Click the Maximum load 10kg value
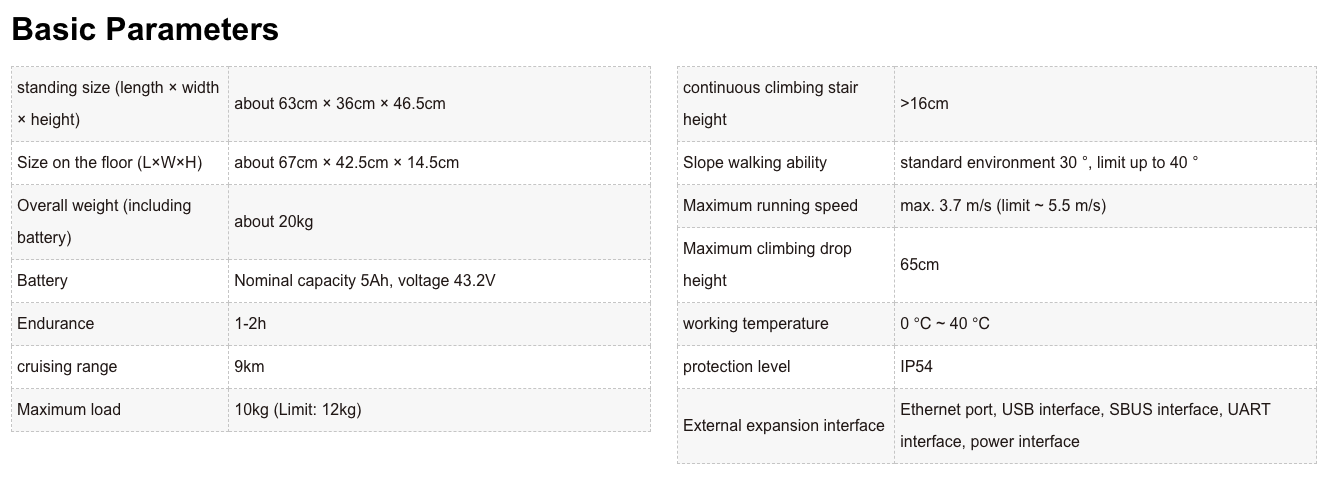The height and width of the screenshot is (478, 1331). point(298,410)
